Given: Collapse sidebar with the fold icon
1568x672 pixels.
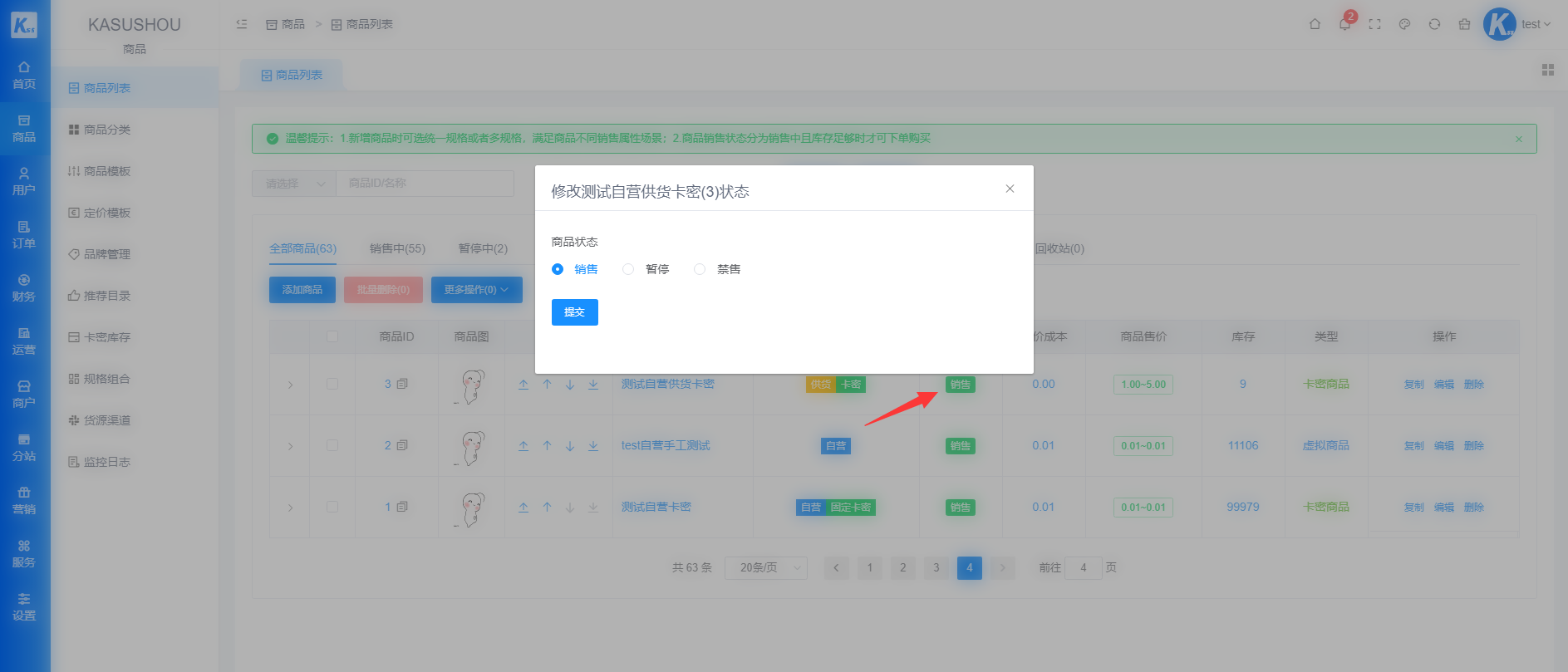Looking at the screenshot, I should tap(242, 24).
